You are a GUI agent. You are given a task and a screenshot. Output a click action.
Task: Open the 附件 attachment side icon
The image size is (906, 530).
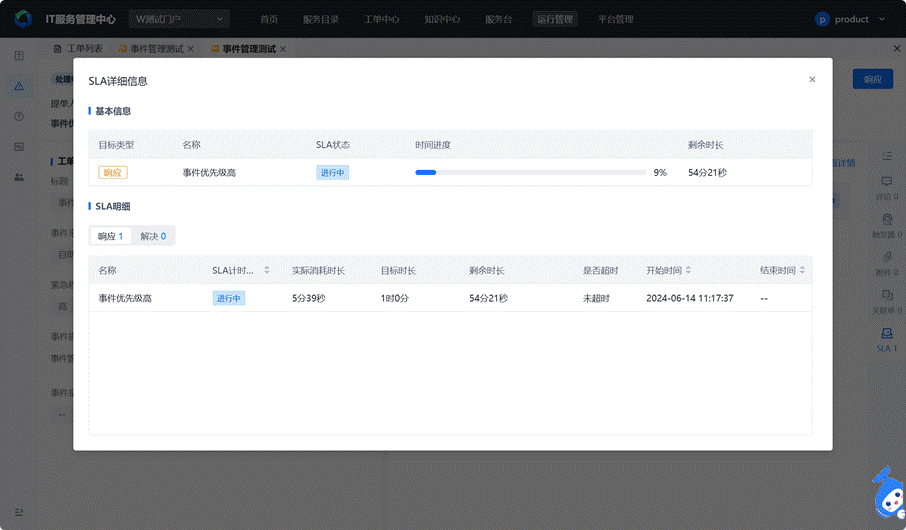pos(886,263)
